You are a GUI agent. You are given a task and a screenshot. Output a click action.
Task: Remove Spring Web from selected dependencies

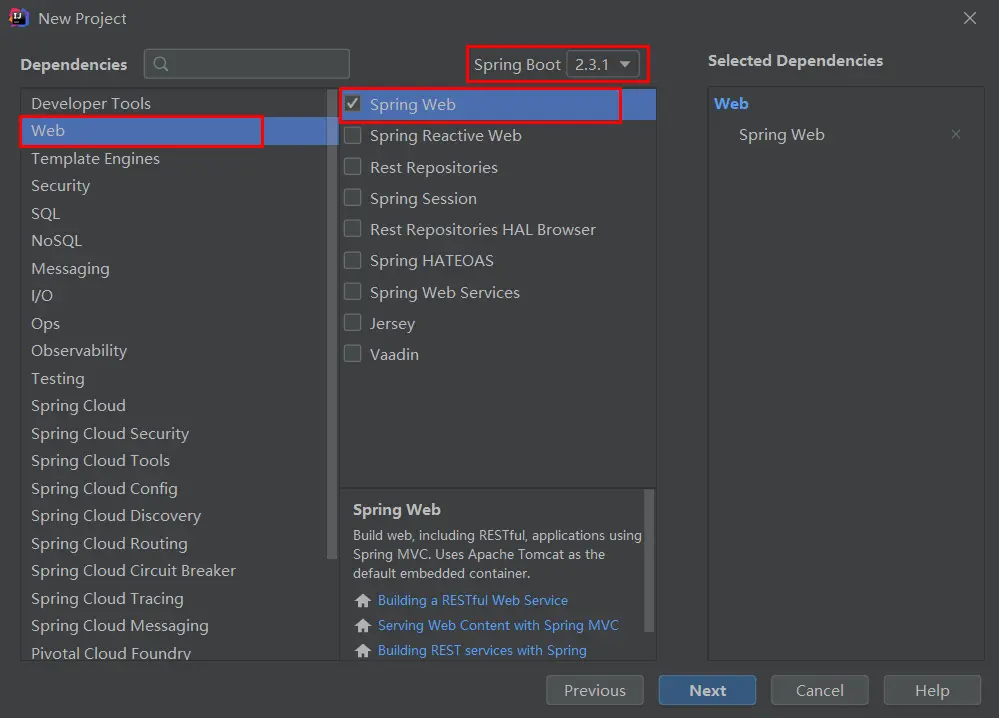point(956,134)
